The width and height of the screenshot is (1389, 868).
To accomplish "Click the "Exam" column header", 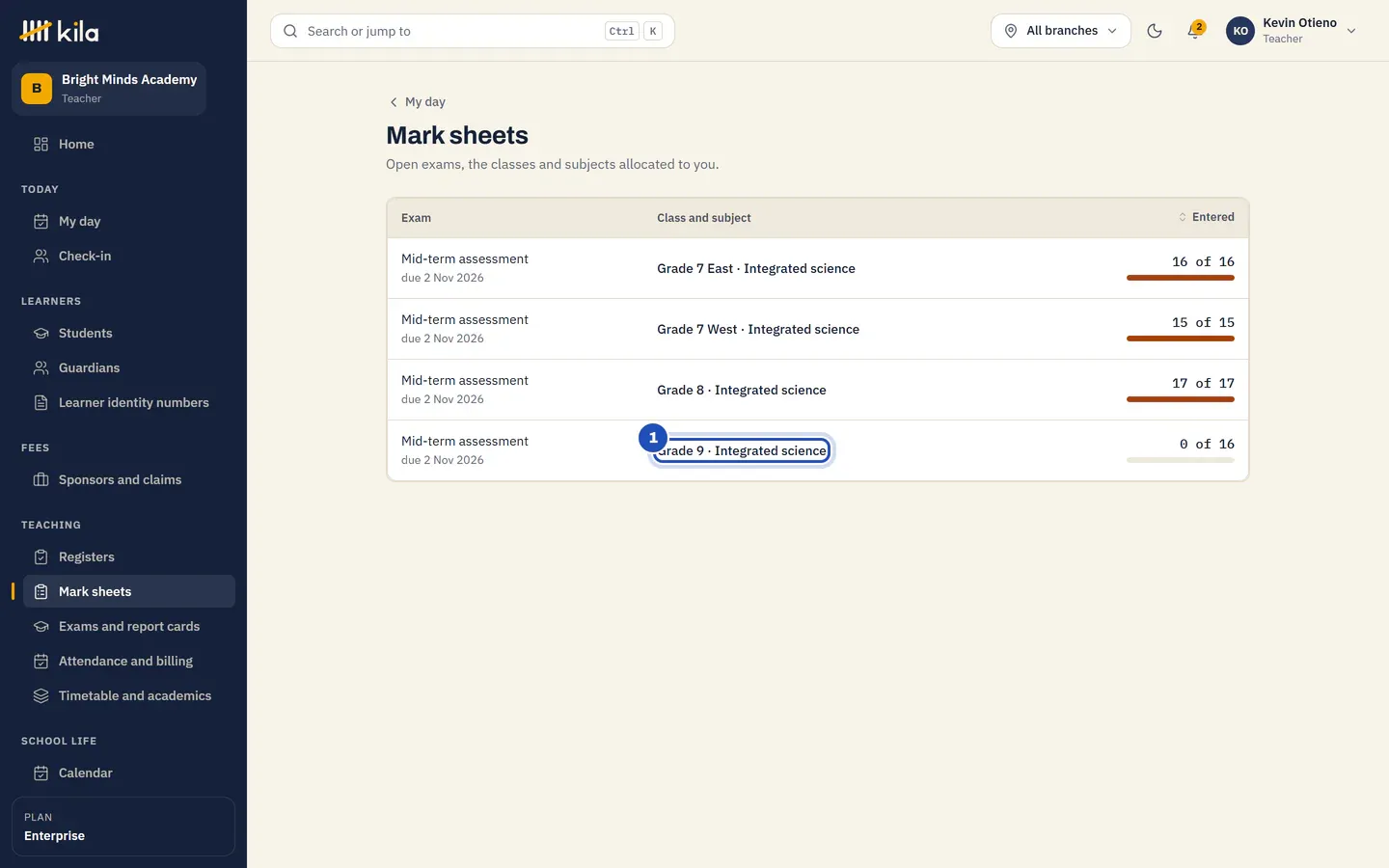I will click(416, 218).
